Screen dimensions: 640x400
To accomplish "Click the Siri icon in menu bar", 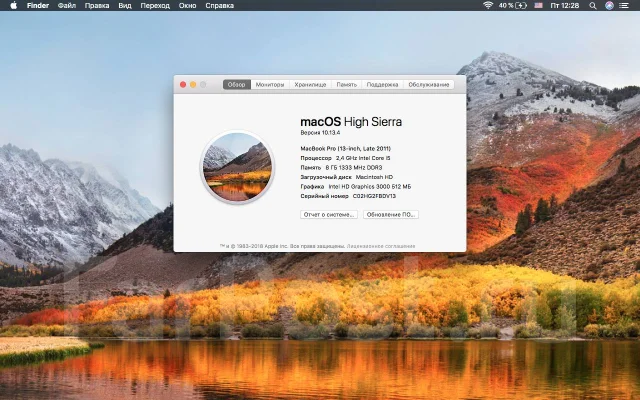I will (x=609, y=5).
